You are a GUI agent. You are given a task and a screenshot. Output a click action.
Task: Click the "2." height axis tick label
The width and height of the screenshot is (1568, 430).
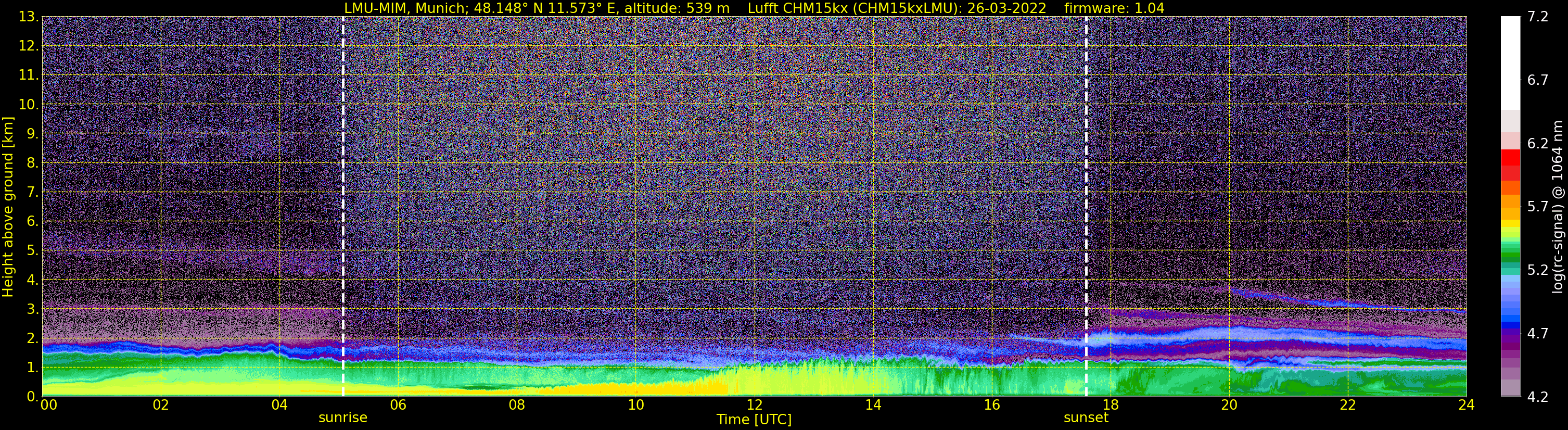[33, 339]
